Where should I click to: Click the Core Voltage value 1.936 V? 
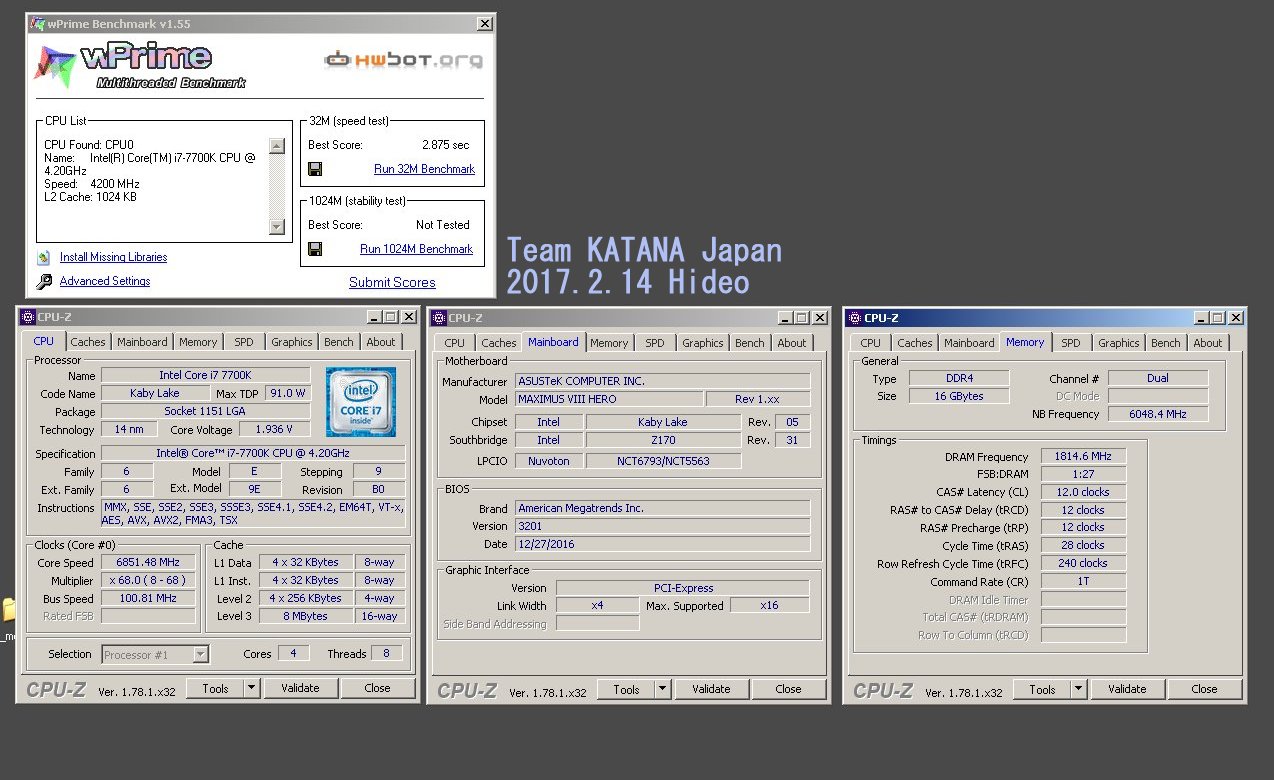(275, 429)
